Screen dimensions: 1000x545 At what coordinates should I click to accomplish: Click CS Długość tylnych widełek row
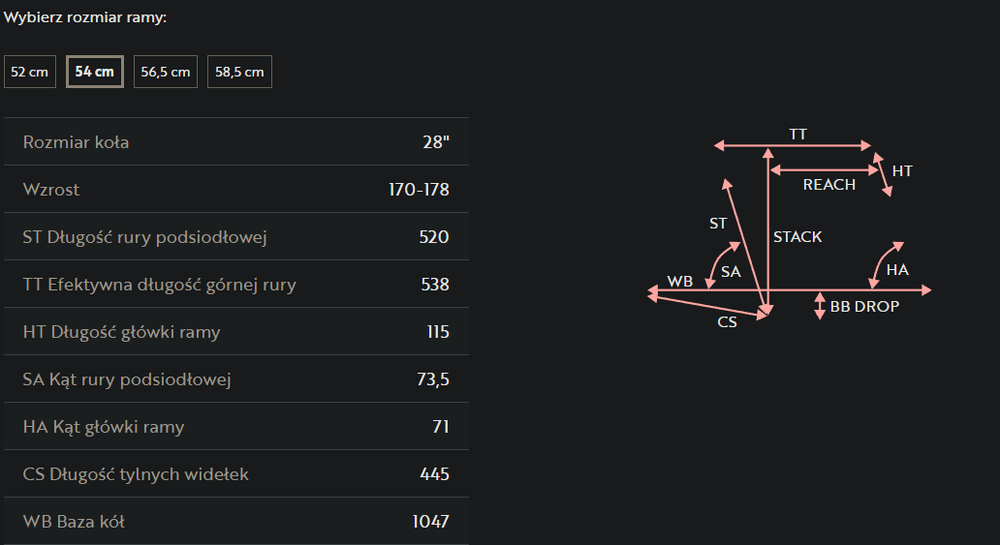tap(236, 474)
